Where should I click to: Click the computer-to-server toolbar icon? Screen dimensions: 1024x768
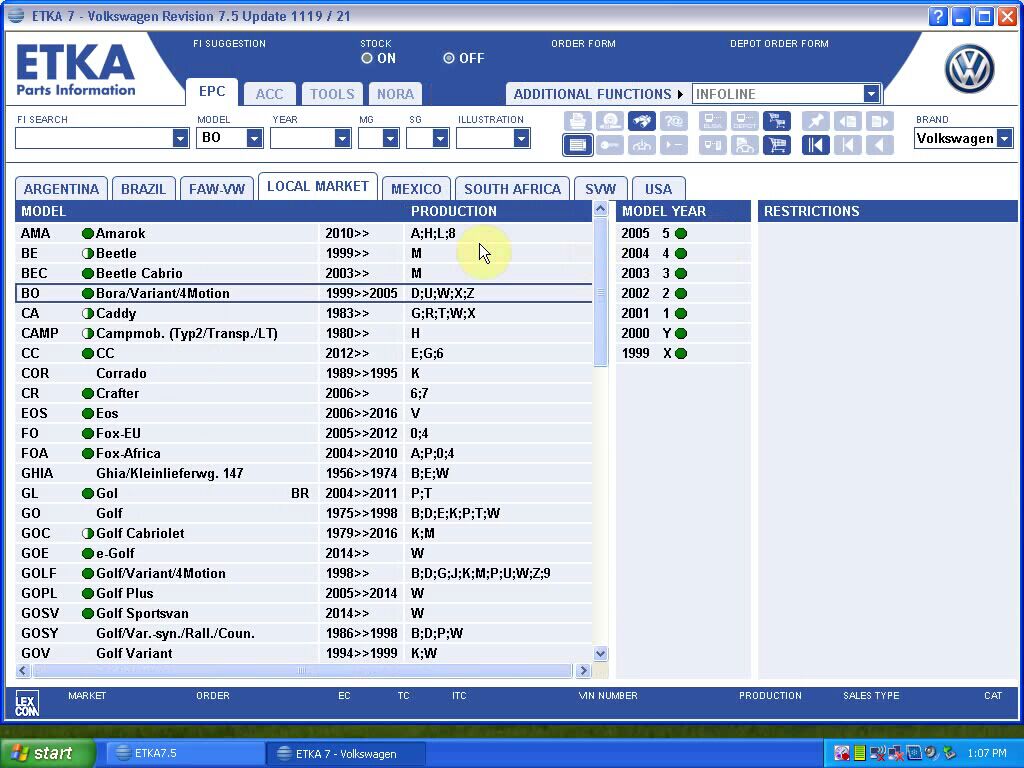(x=712, y=145)
